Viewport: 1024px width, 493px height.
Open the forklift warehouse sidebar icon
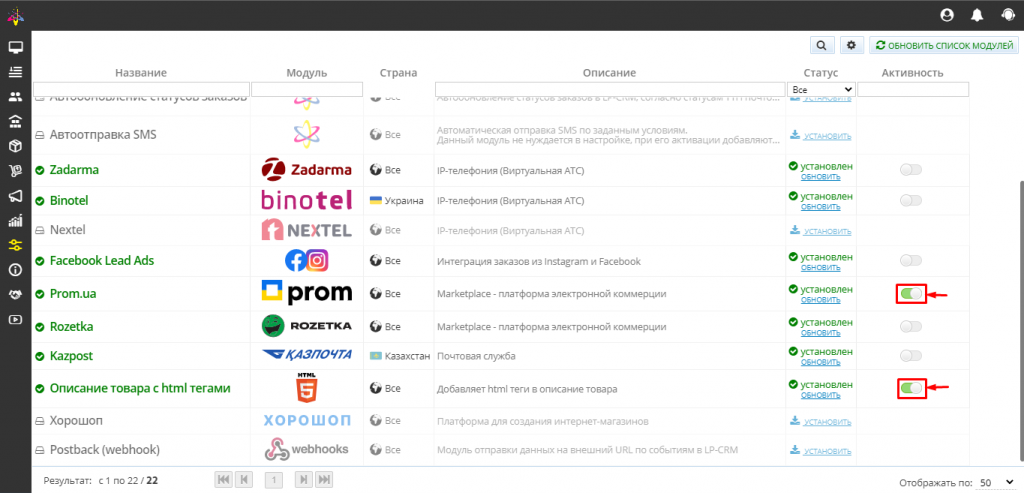coord(15,171)
